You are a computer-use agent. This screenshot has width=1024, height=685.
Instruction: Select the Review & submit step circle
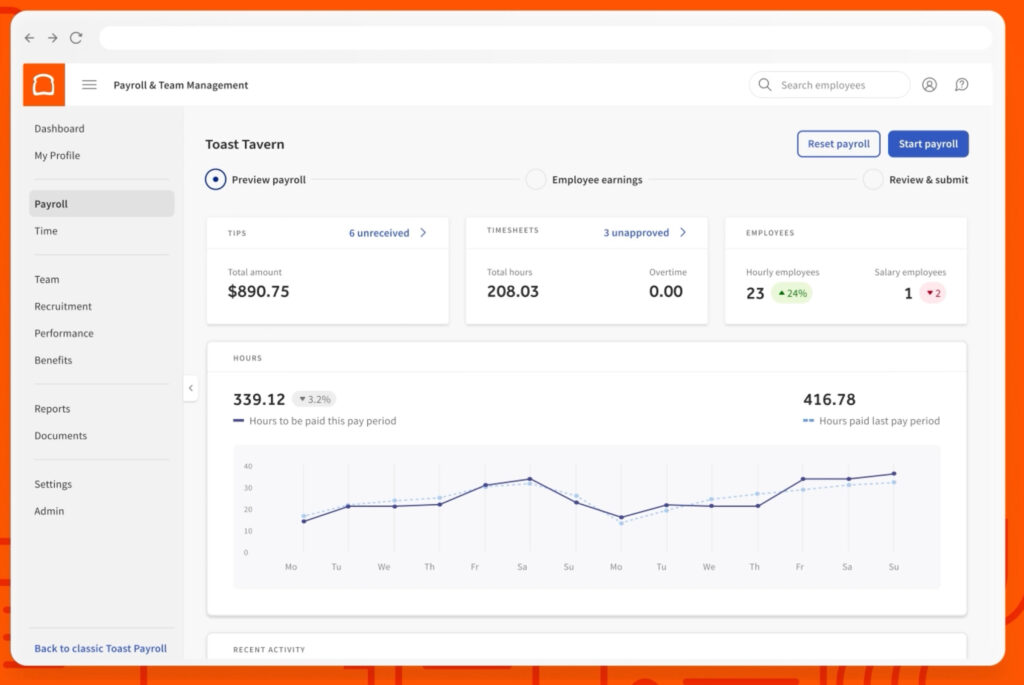(873, 179)
